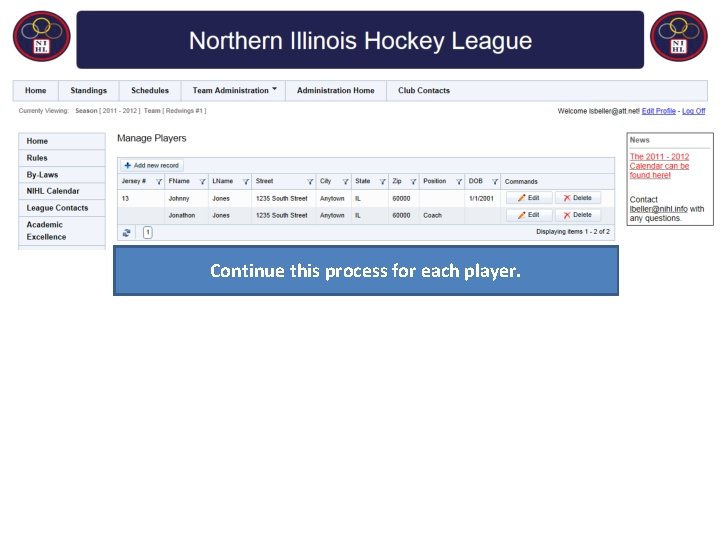Open filter icon for Street column
The height and width of the screenshot is (540, 720).
pos(310,182)
